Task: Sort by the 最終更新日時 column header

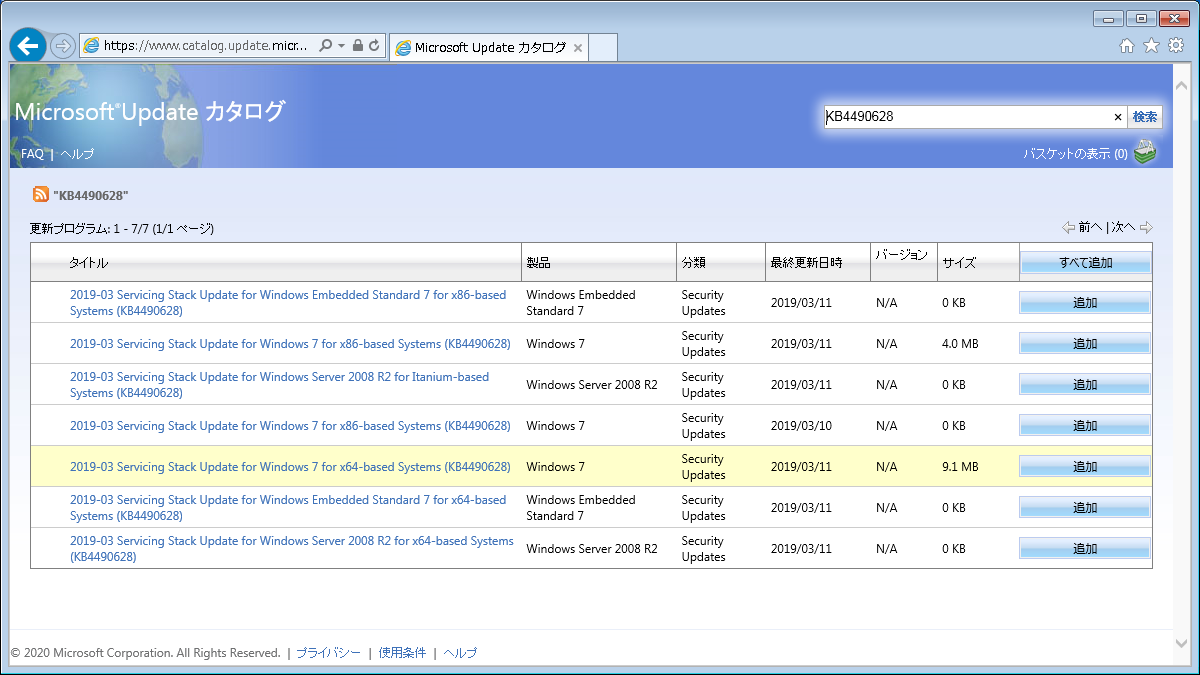Action: [806, 263]
